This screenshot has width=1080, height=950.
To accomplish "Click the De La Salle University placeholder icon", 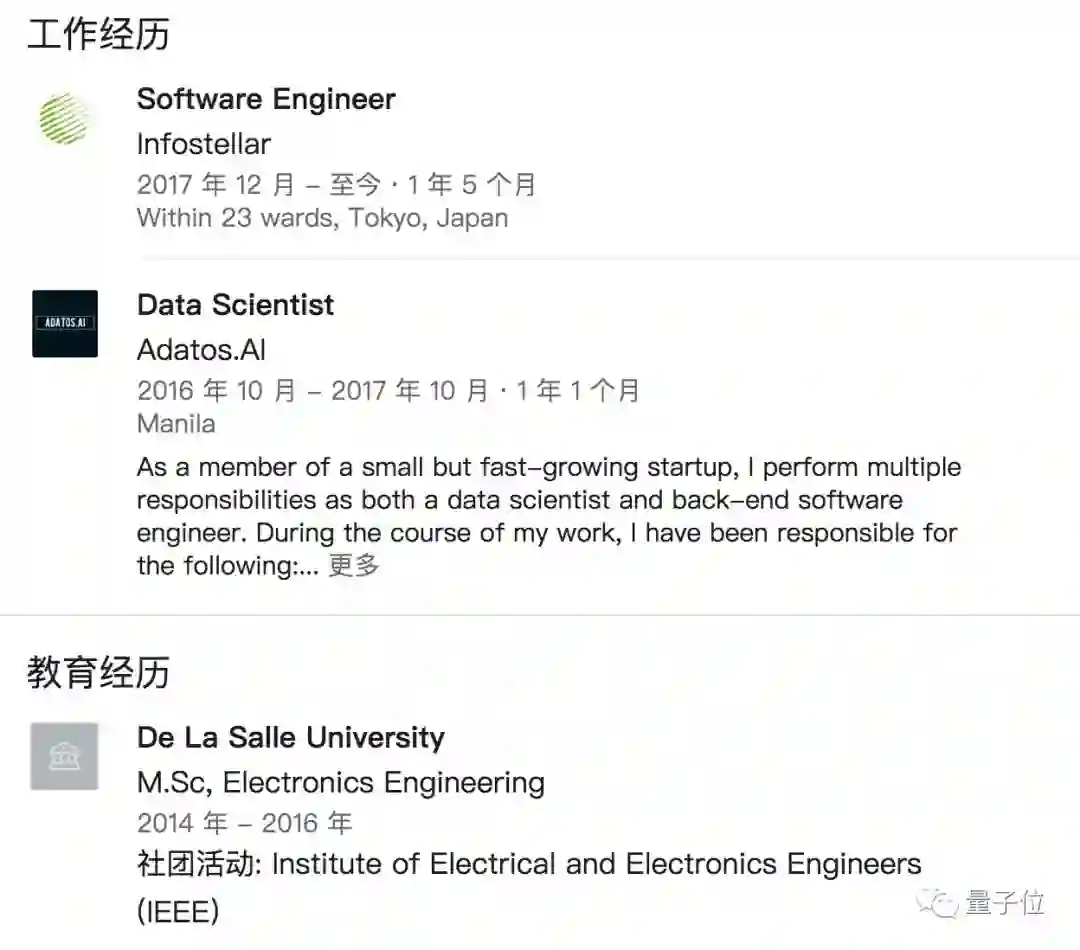I will coord(64,756).
